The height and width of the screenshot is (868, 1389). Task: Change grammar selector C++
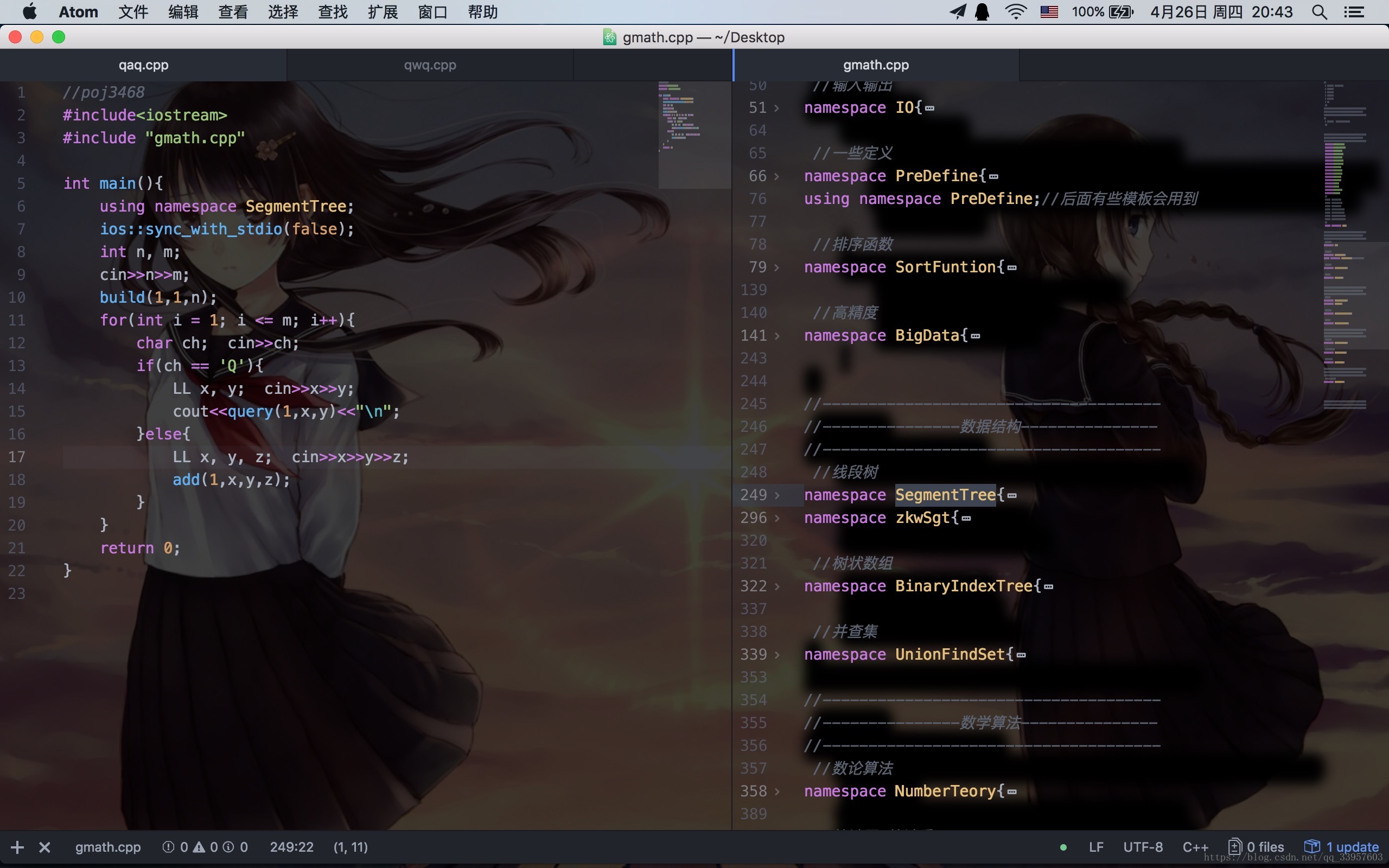1196,847
